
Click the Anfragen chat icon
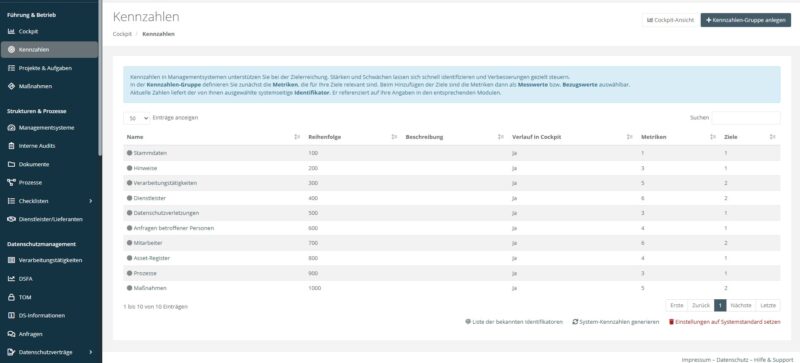pos(11,334)
